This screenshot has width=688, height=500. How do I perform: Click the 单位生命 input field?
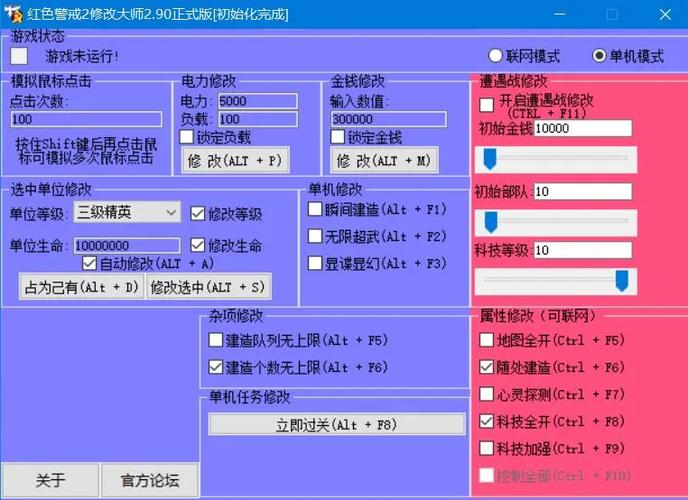tap(127, 246)
